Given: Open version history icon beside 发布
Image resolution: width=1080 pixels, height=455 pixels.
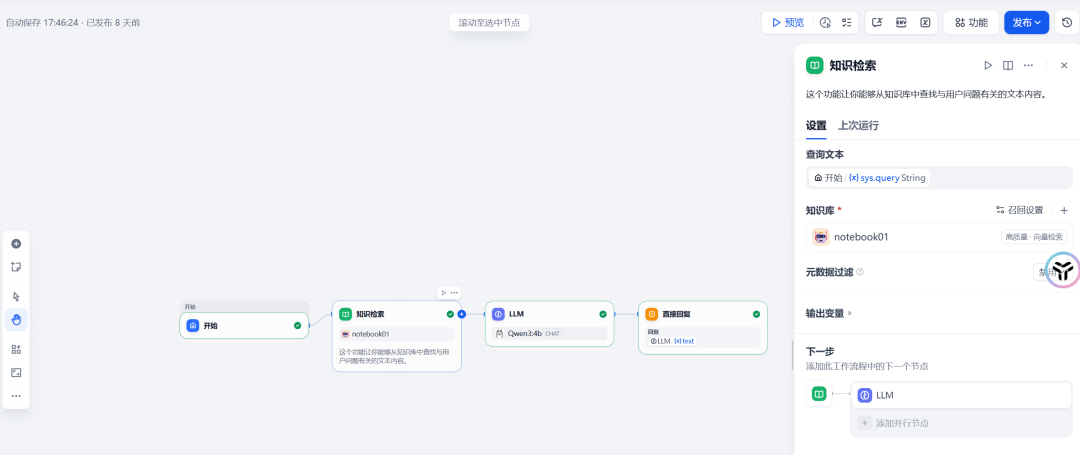Looking at the screenshot, I should (x=1067, y=23).
